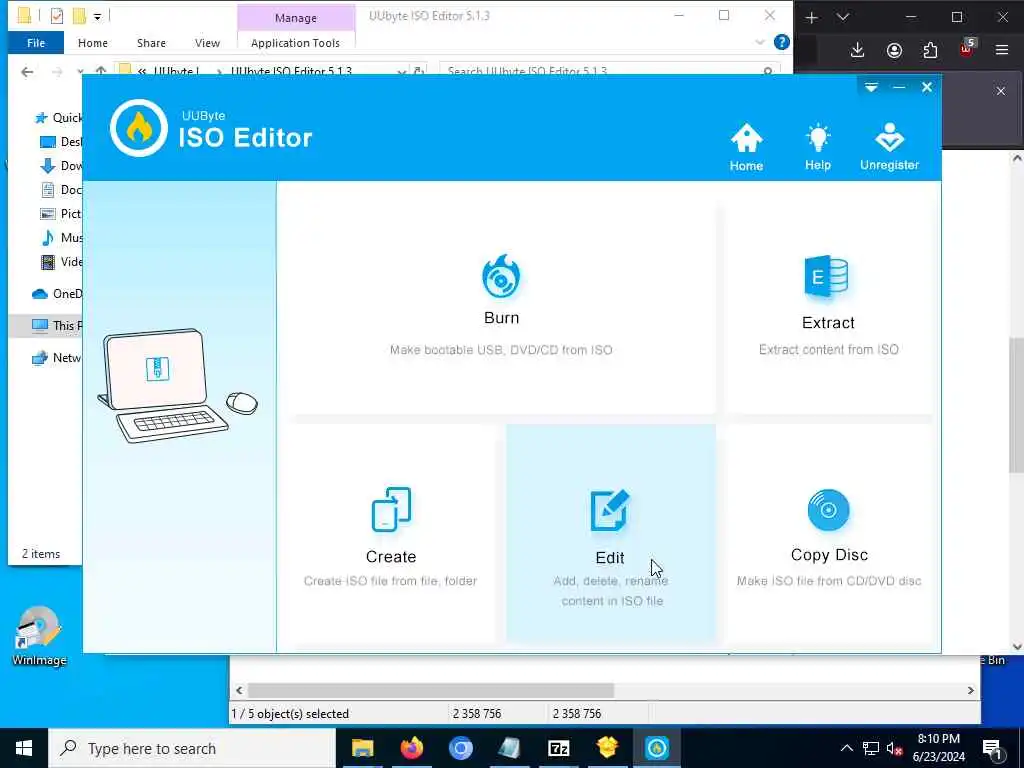Open ISO Editor options dropdown arrow
1024x768 pixels.
(871, 88)
